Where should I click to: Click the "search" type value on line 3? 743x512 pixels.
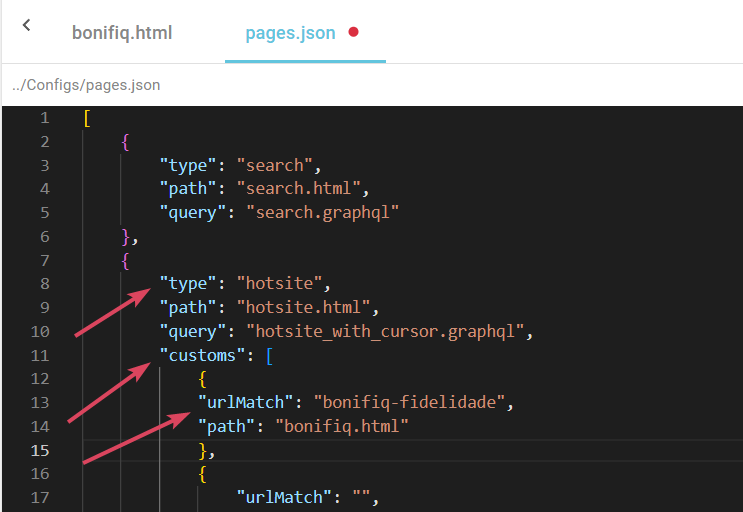(274, 165)
